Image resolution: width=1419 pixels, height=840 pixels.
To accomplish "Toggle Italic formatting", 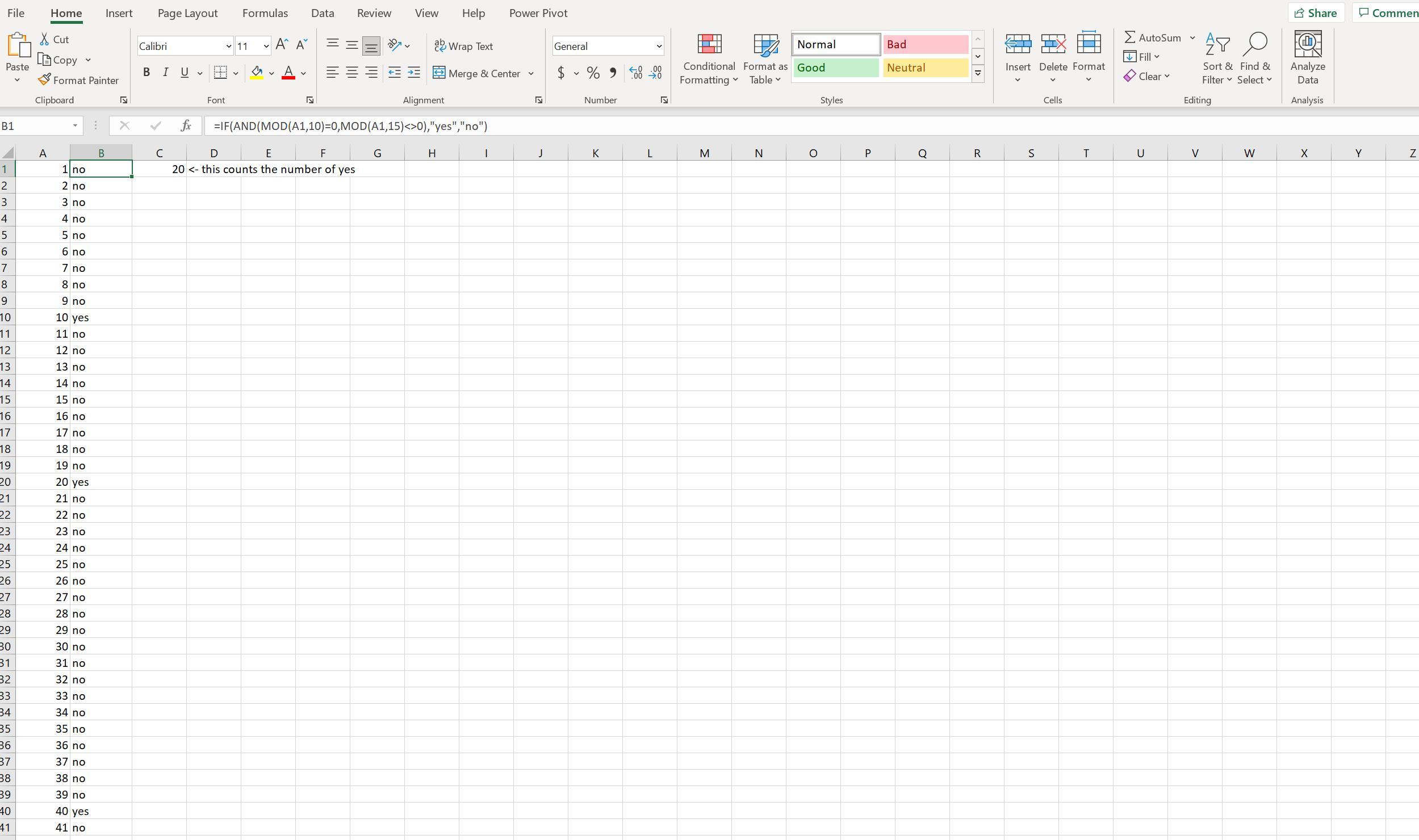I will point(165,73).
